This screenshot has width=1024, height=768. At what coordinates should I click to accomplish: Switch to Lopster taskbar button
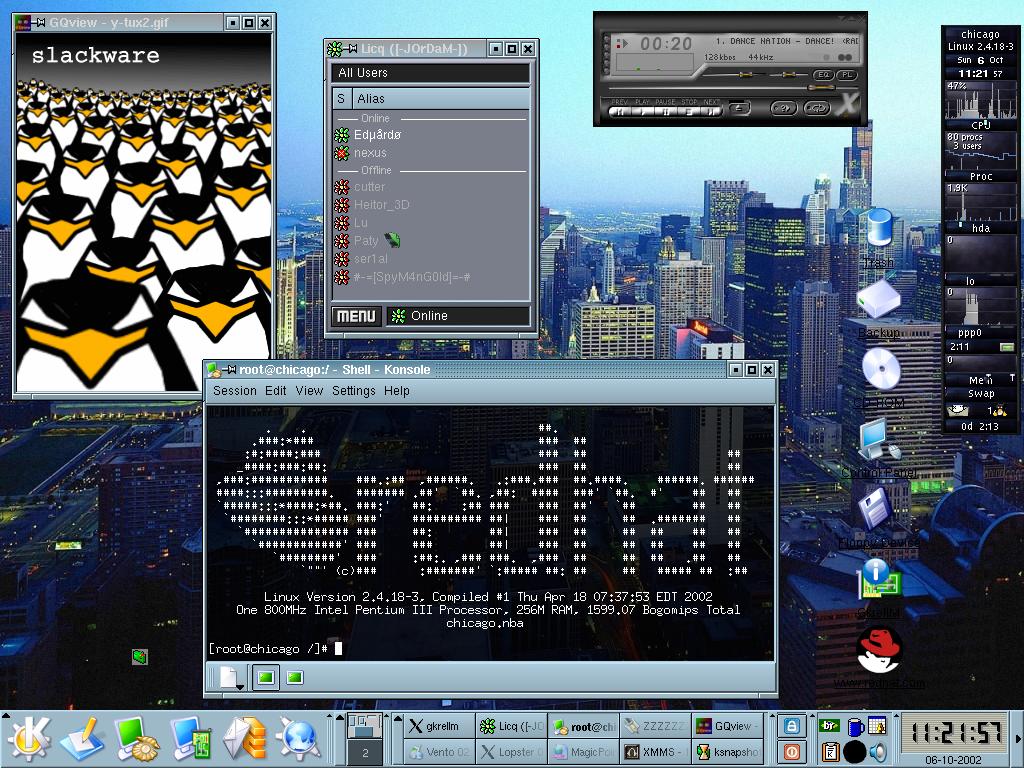point(511,752)
